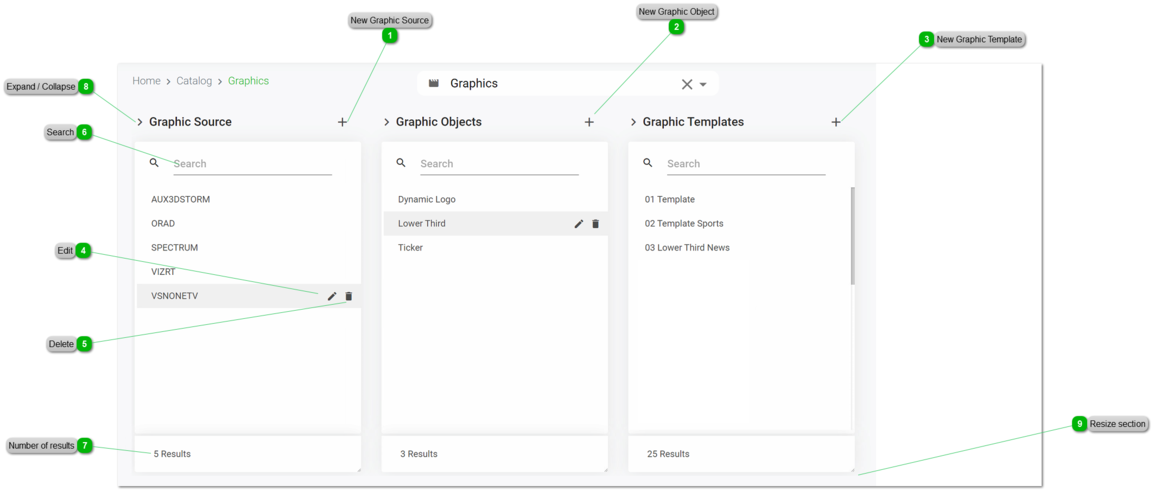Add a new Graphic Source
The image size is (1154, 491).
(342, 122)
